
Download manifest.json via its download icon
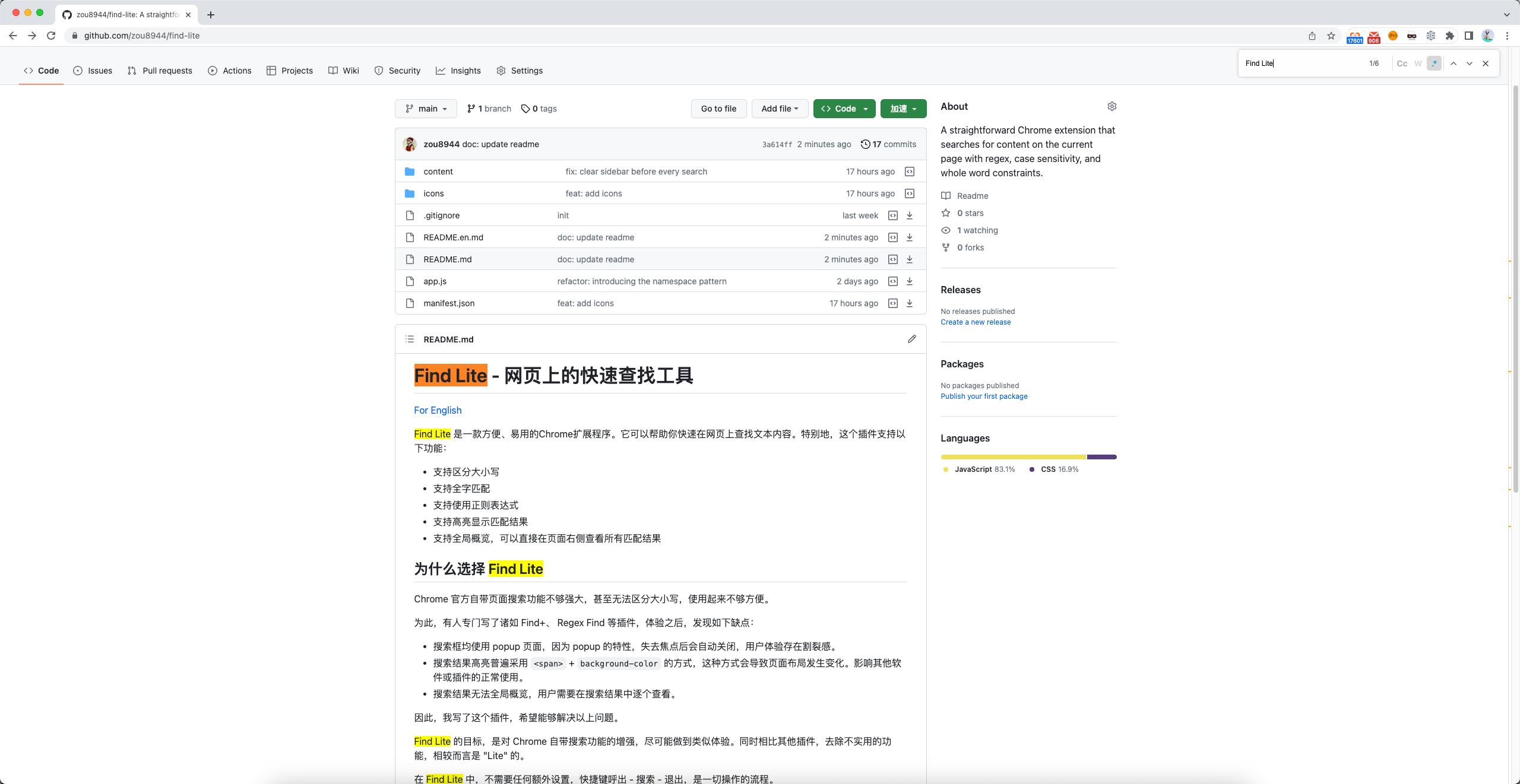[909, 303]
